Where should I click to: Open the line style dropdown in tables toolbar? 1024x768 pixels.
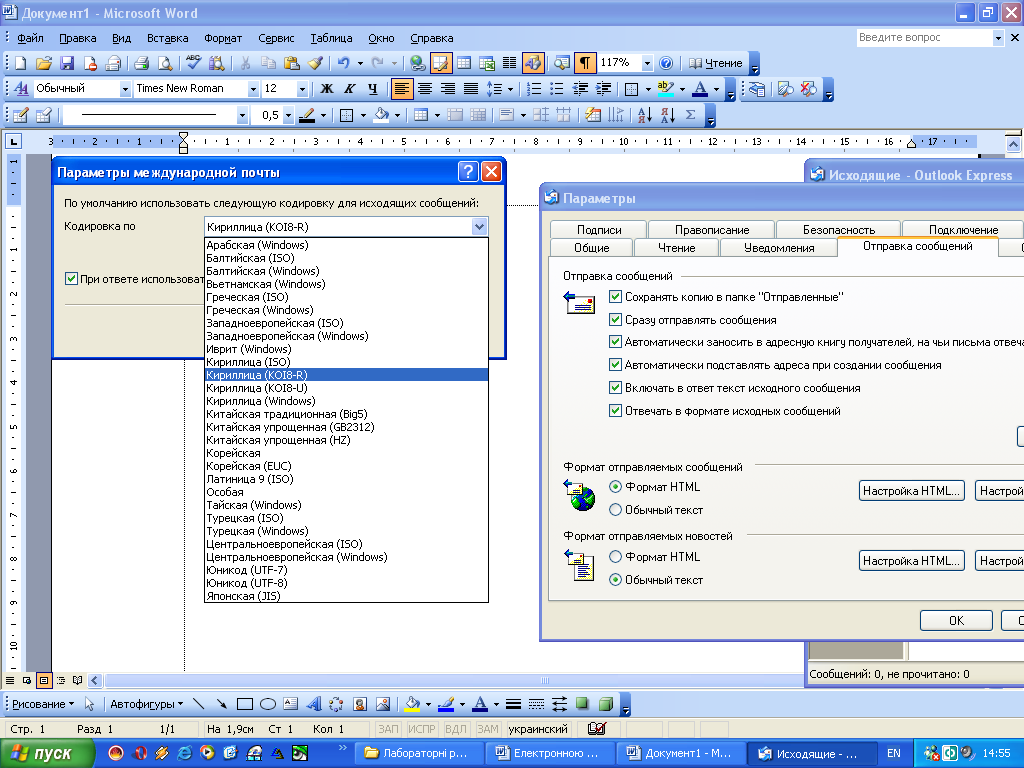point(242,116)
